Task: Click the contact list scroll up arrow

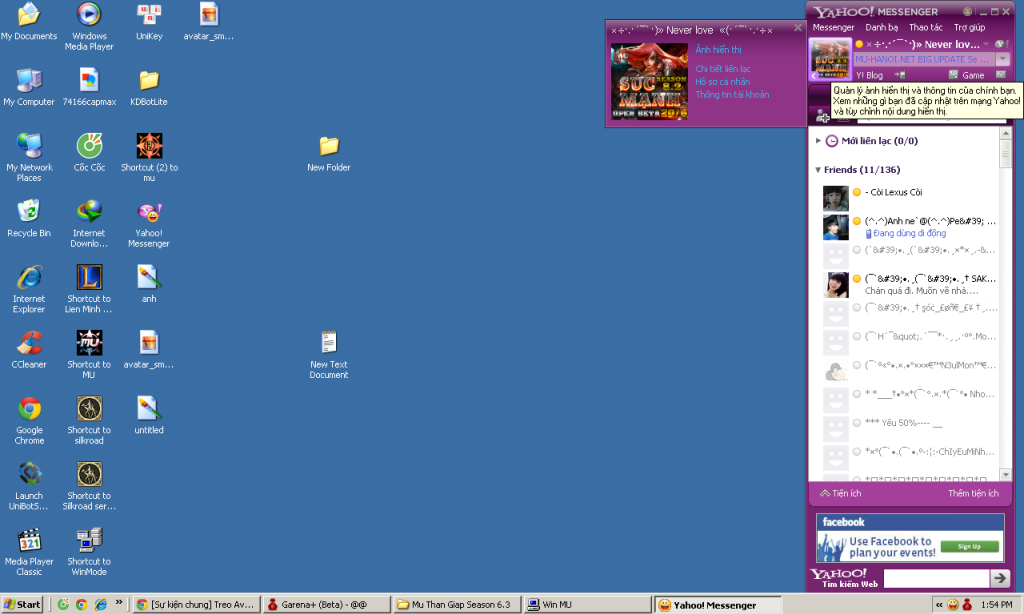Action: [x=1006, y=133]
